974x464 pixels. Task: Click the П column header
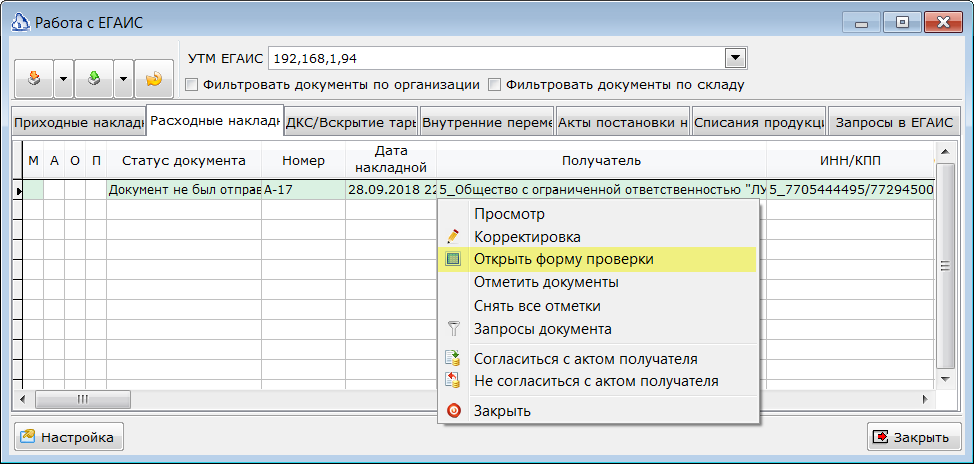click(x=96, y=161)
